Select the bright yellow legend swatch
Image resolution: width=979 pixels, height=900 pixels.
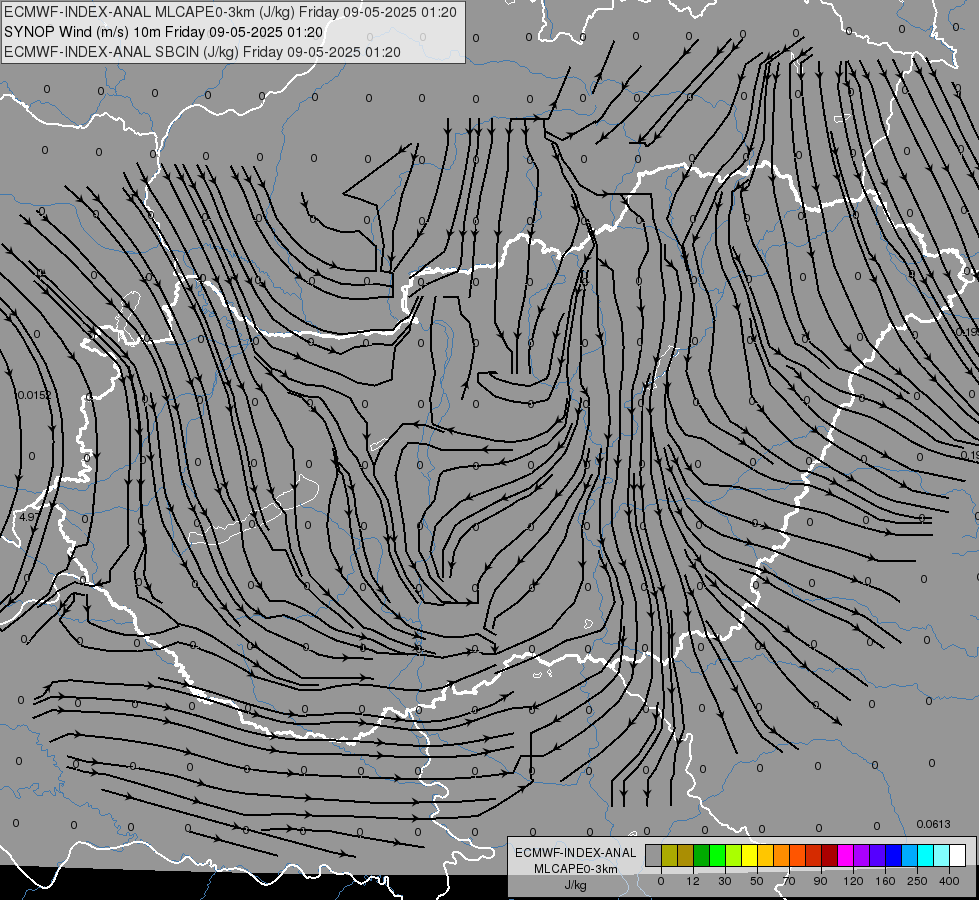click(x=749, y=855)
